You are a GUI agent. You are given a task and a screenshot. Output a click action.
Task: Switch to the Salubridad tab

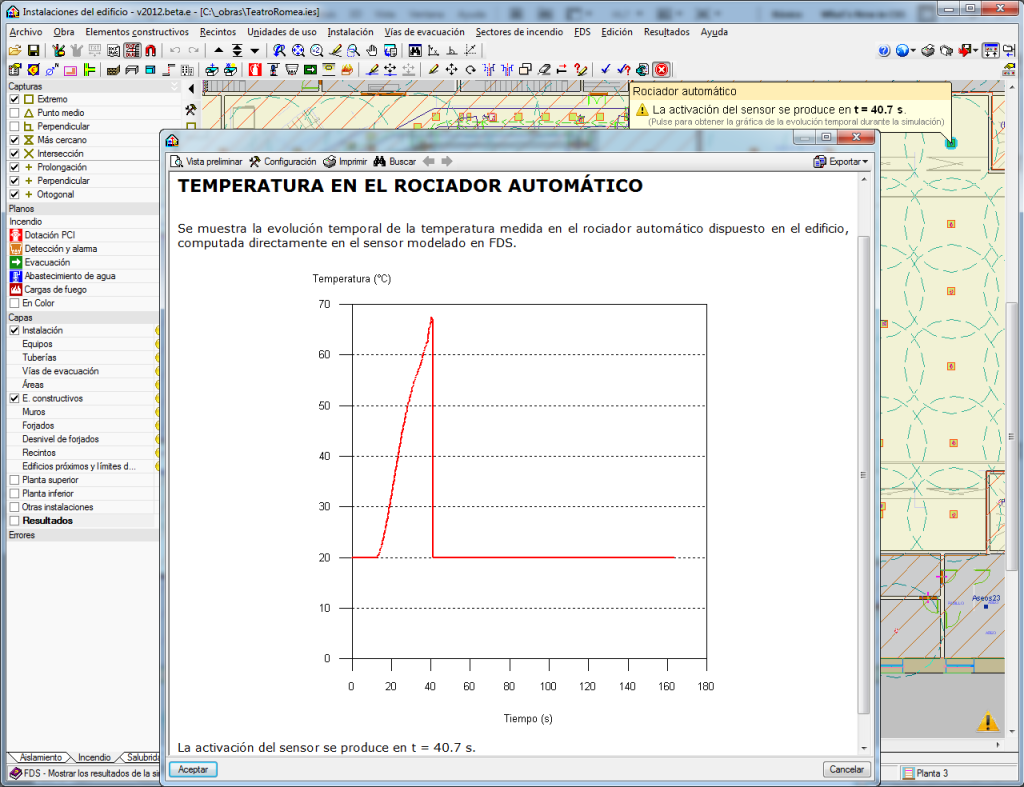tap(142, 758)
